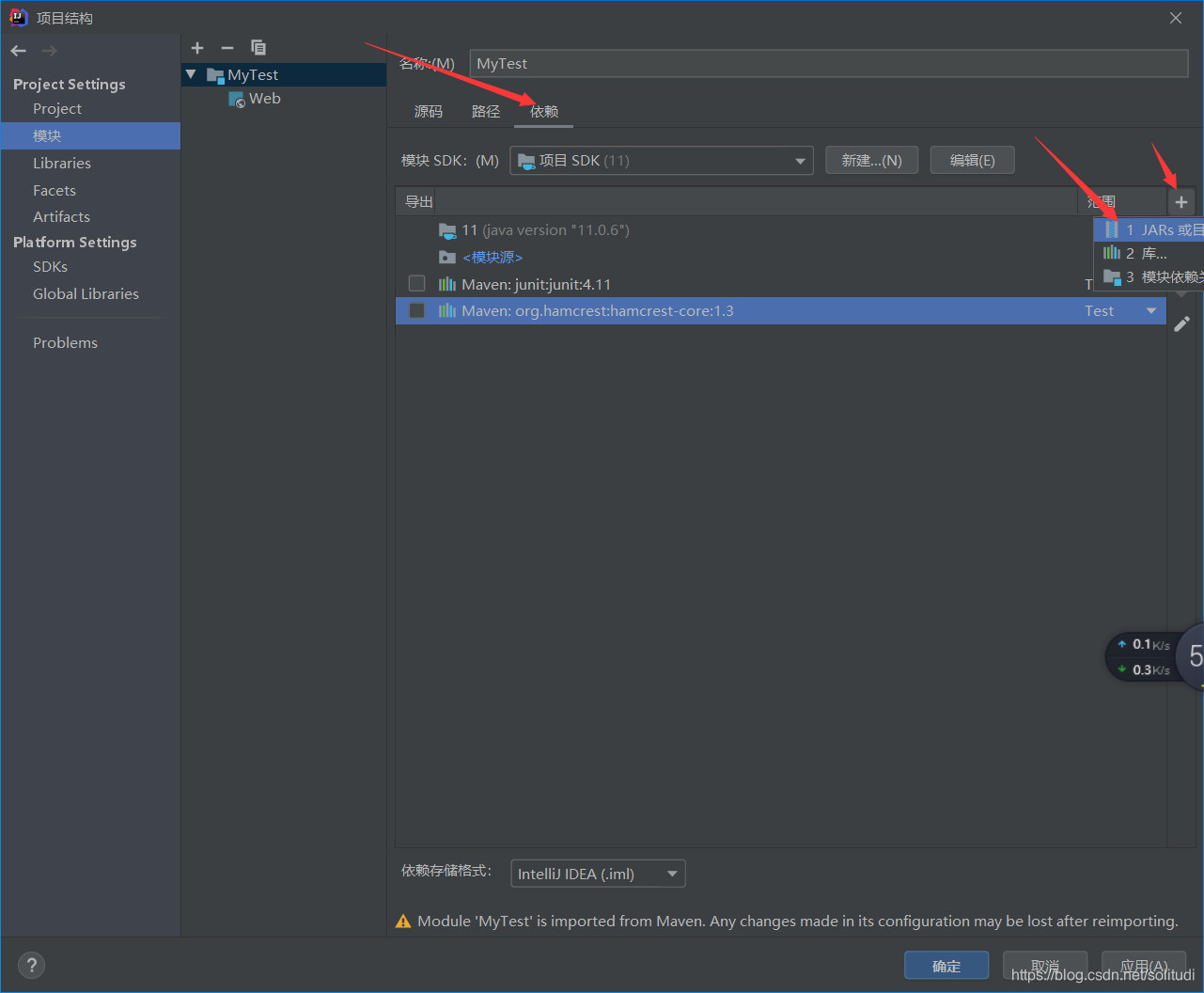1204x993 pixels.
Task: Choose the 库... menu entry
Action: pyautogui.click(x=1149, y=253)
